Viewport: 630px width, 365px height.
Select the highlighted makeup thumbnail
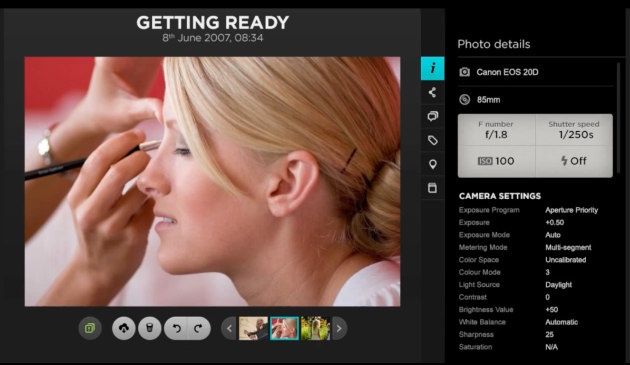coord(284,328)
